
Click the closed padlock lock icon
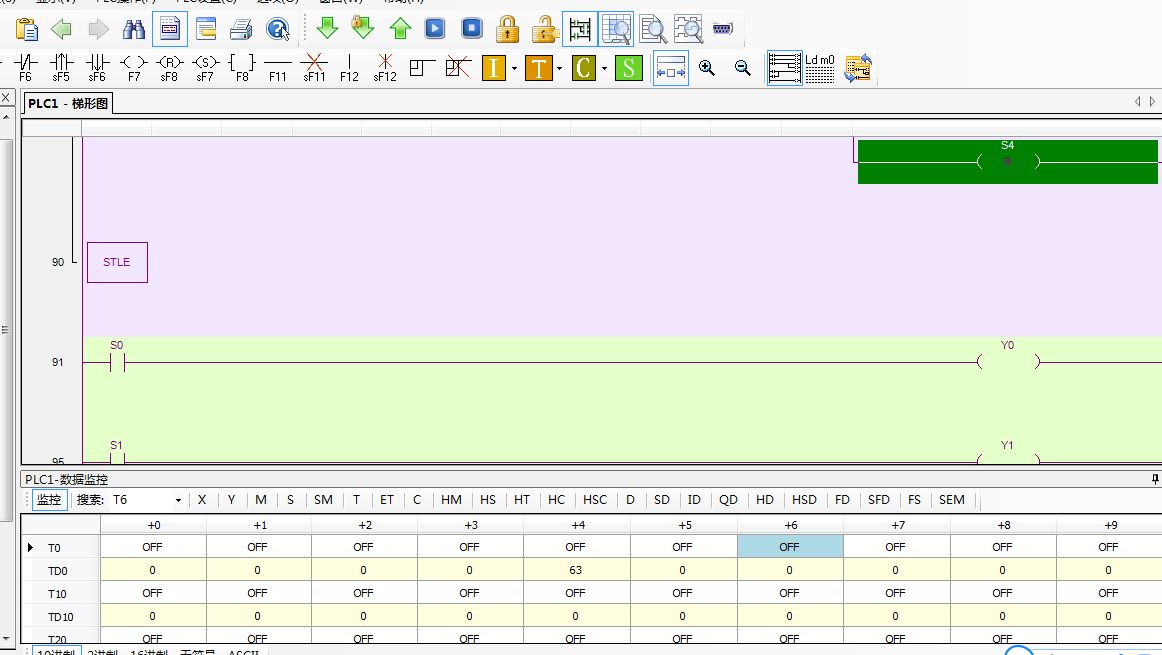click(508, 28)
